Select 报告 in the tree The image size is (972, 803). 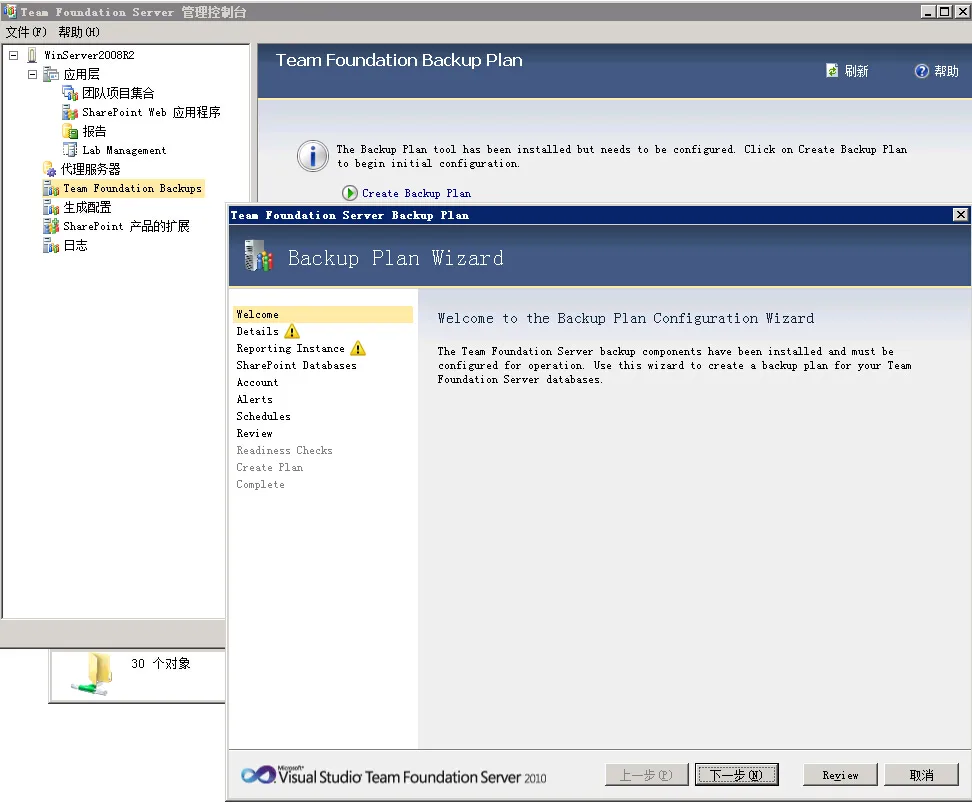click(94, 131)
